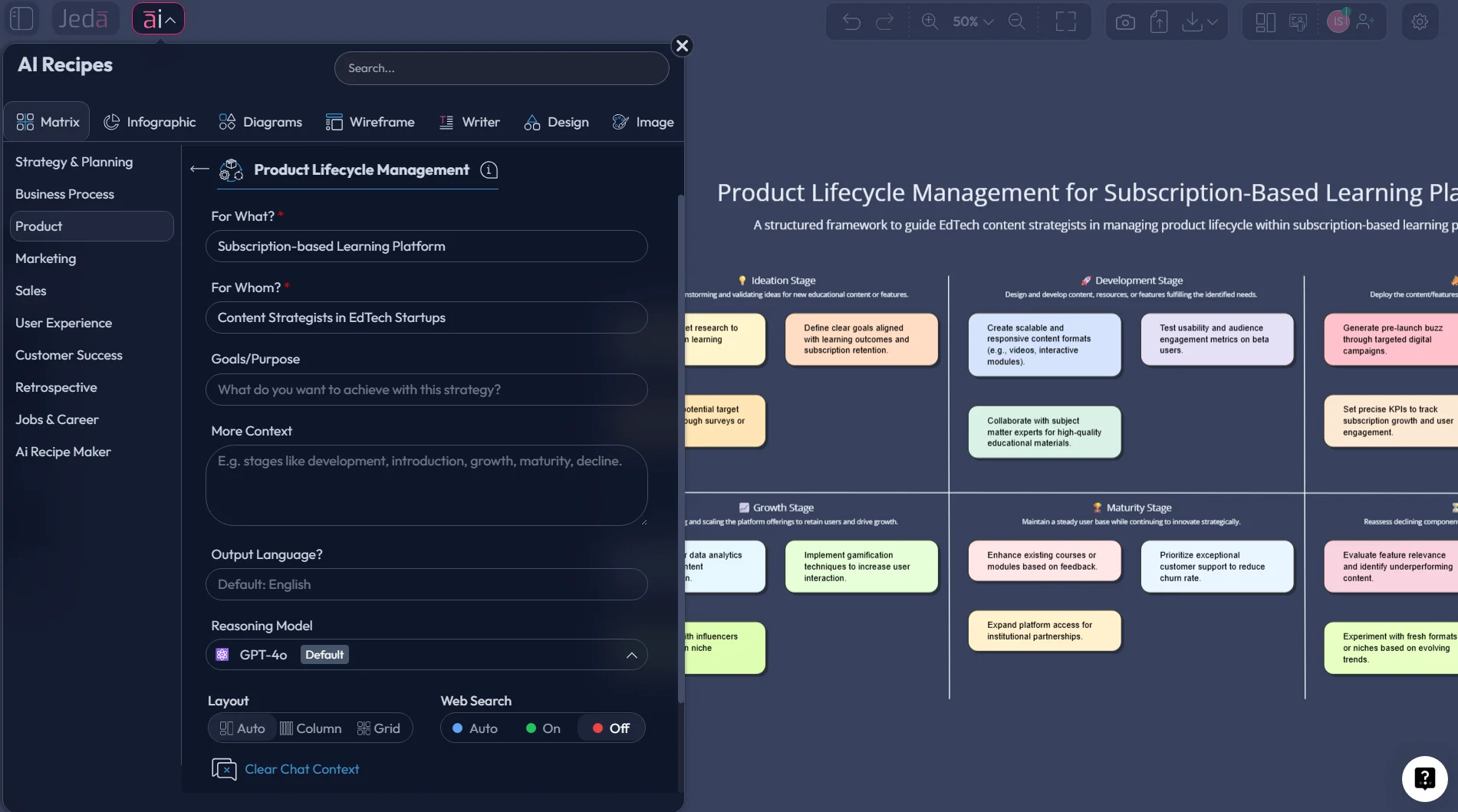Open the upload file icon
Viewport: 1458px width, 812px height.
[x=1158, y=21]
